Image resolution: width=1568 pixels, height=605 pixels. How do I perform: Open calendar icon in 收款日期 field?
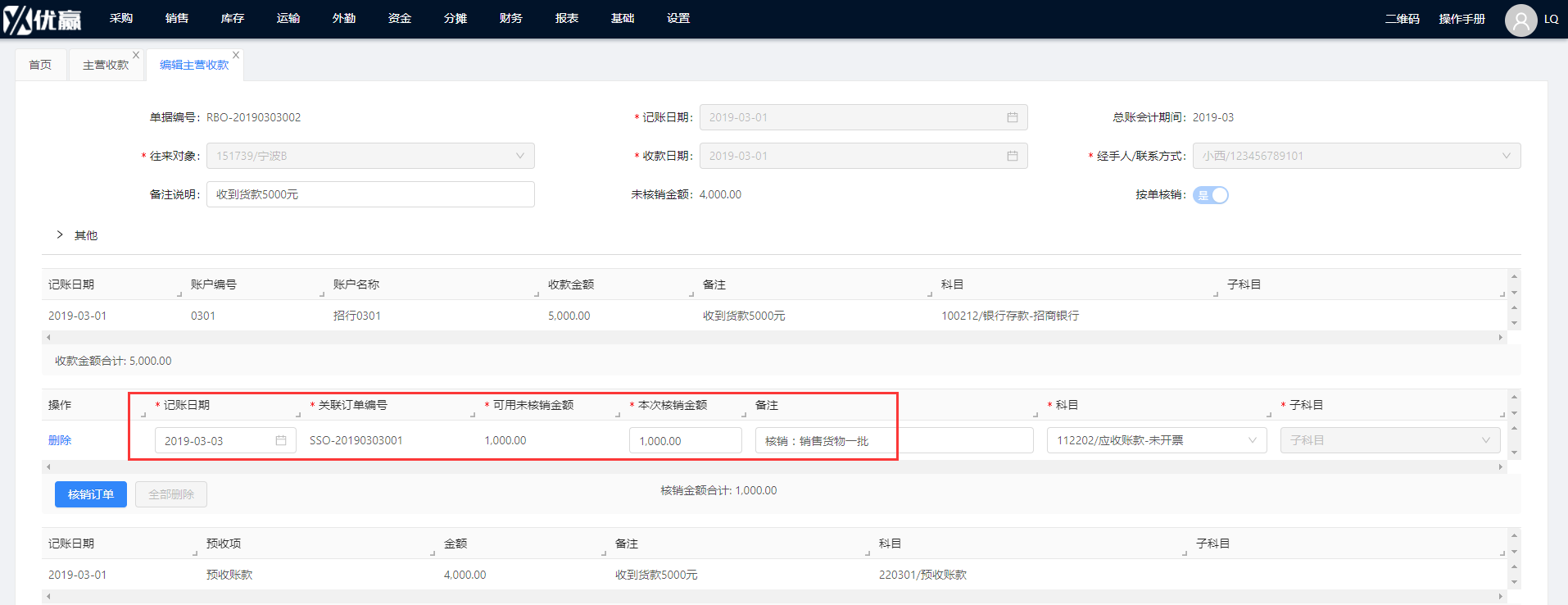[1013, 156]
